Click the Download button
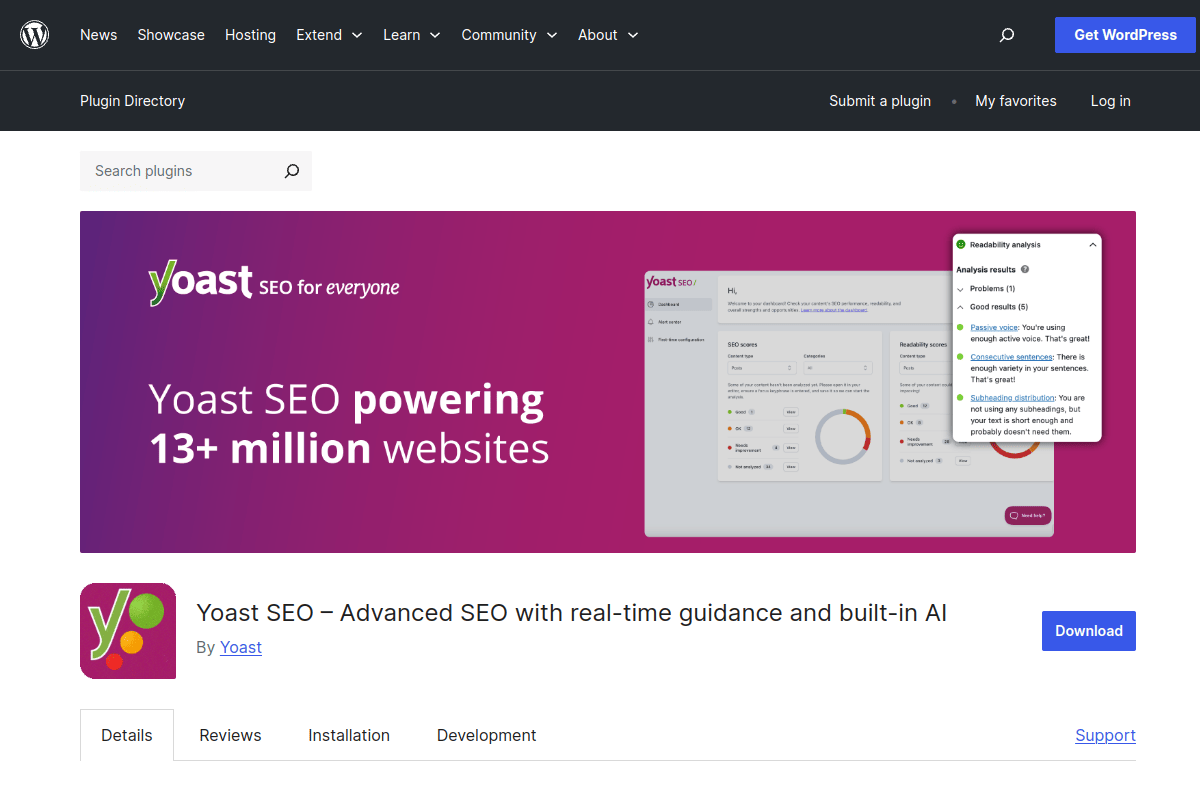This screenshot has height=800, width=1200. click(1088, 631)
